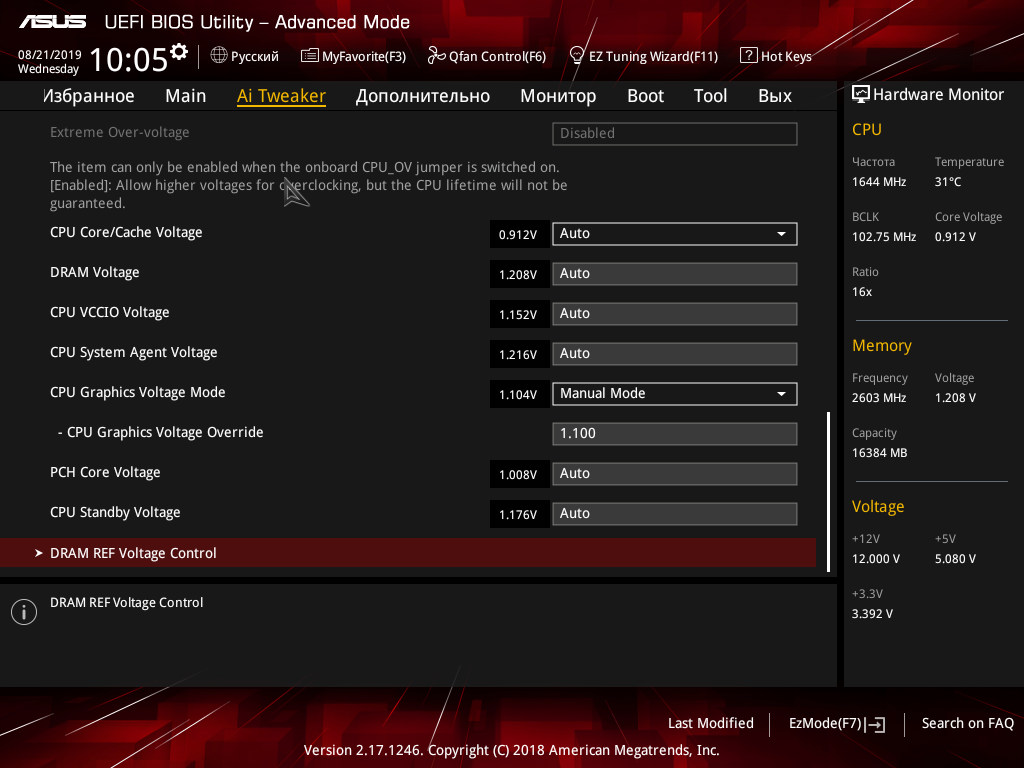Click CPU Graphics Voltage Override field

[675, 434]
